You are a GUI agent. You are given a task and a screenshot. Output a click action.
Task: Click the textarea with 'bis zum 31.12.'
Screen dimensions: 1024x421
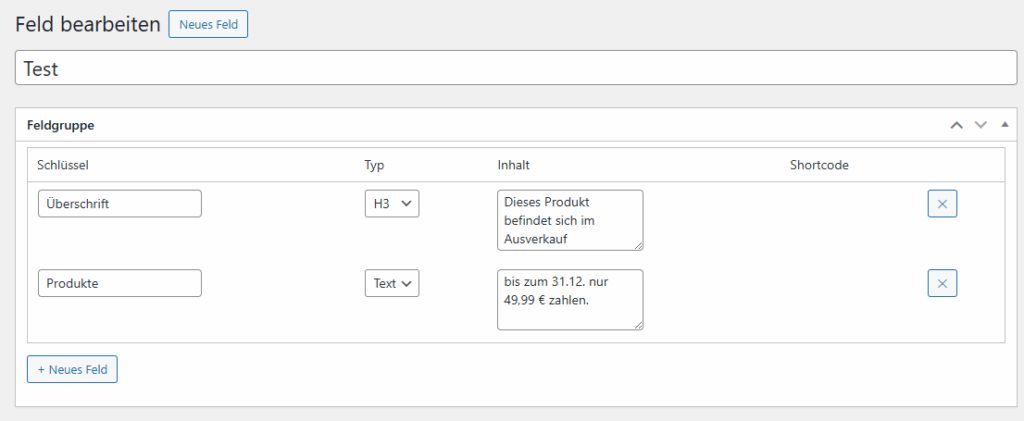(x=569, y=298)
